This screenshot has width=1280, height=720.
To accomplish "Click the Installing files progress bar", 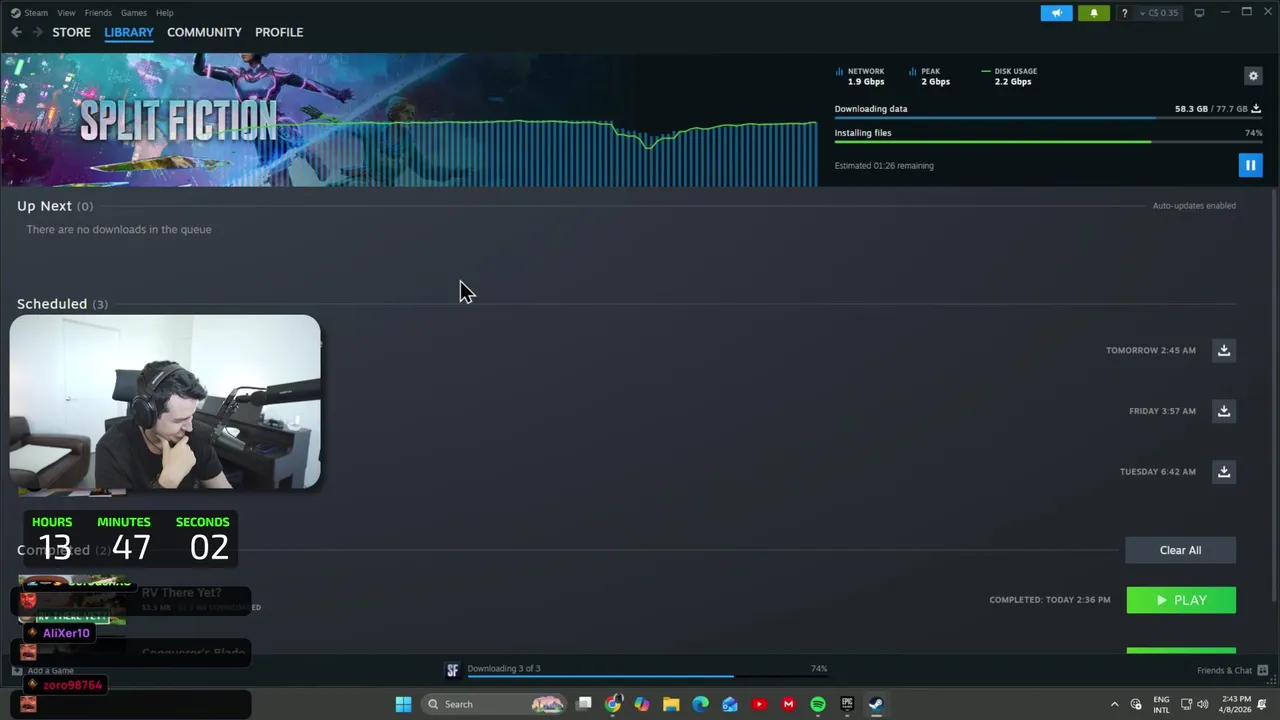I will [x=1048, y=142].
